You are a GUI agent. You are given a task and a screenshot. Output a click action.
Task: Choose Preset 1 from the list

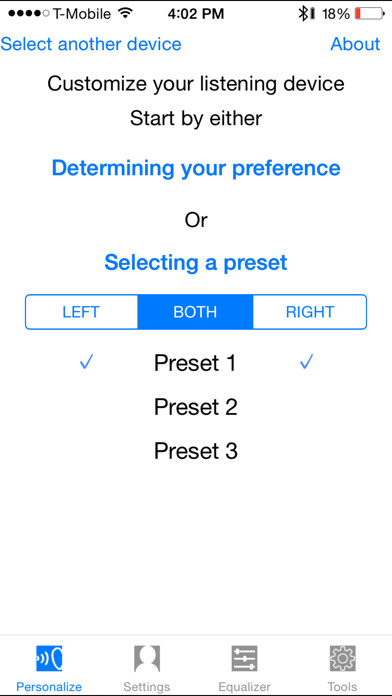(x=195, y=363)
